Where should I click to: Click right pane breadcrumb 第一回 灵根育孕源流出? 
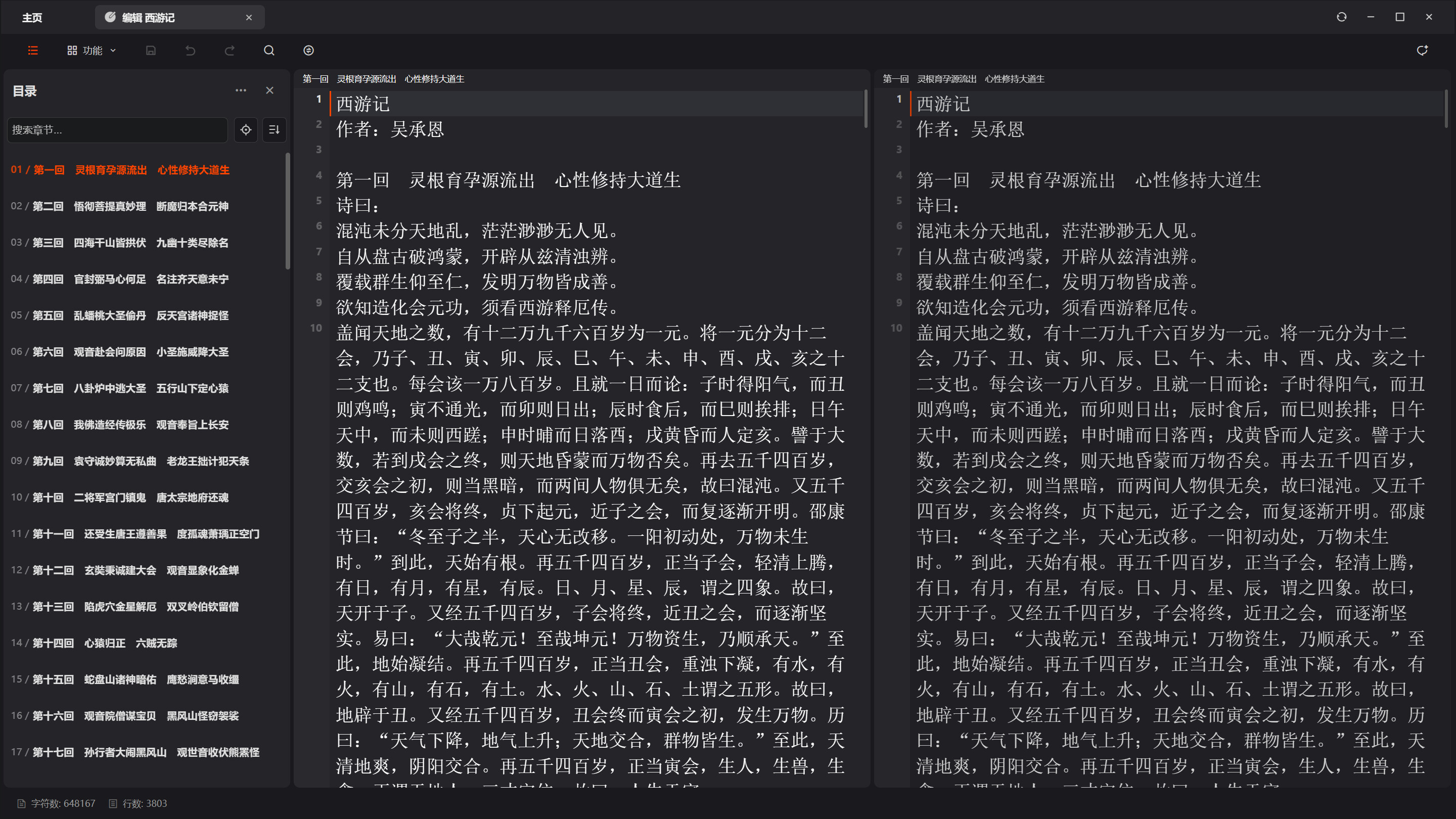[x=964, y=79]
